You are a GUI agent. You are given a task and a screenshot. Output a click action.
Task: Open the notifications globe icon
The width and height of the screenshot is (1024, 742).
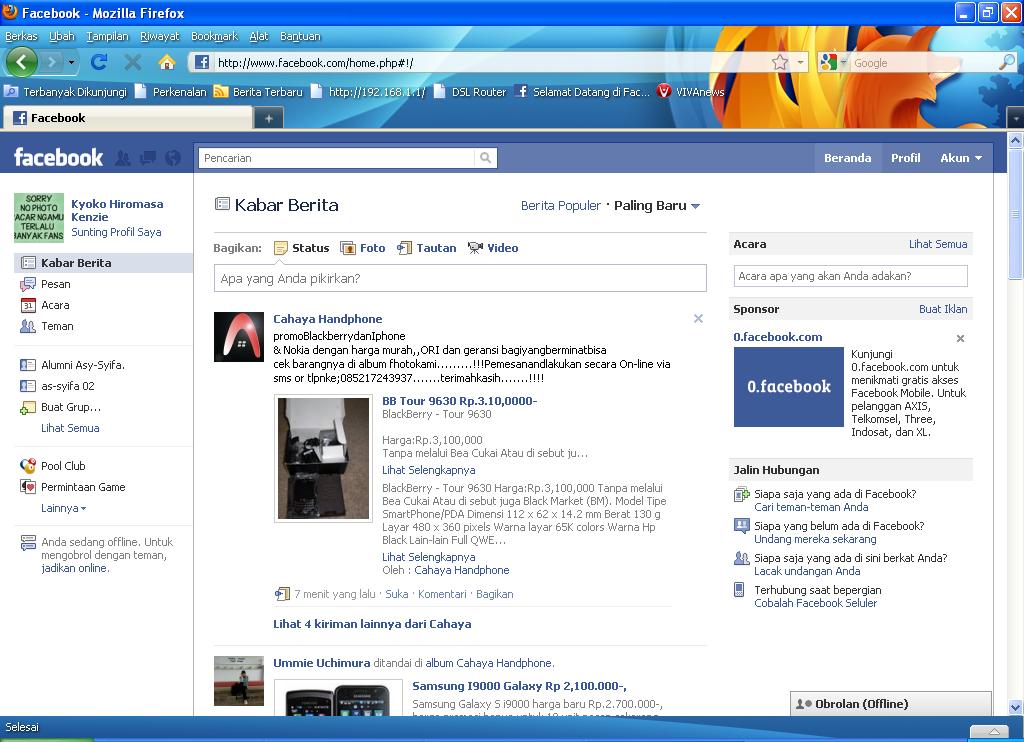[173, 157]
